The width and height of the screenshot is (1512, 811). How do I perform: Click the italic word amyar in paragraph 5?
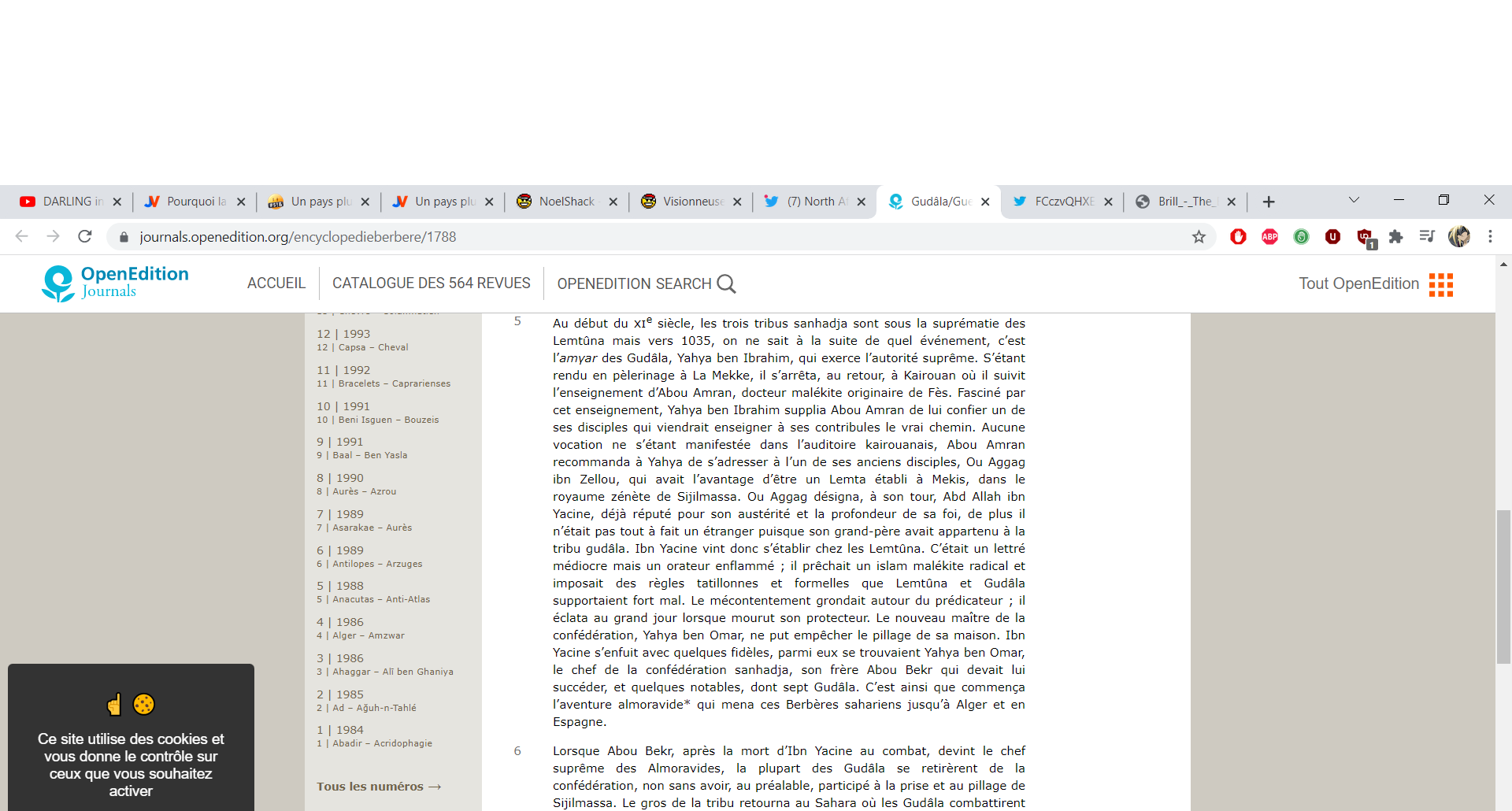(x=578, y=358)
